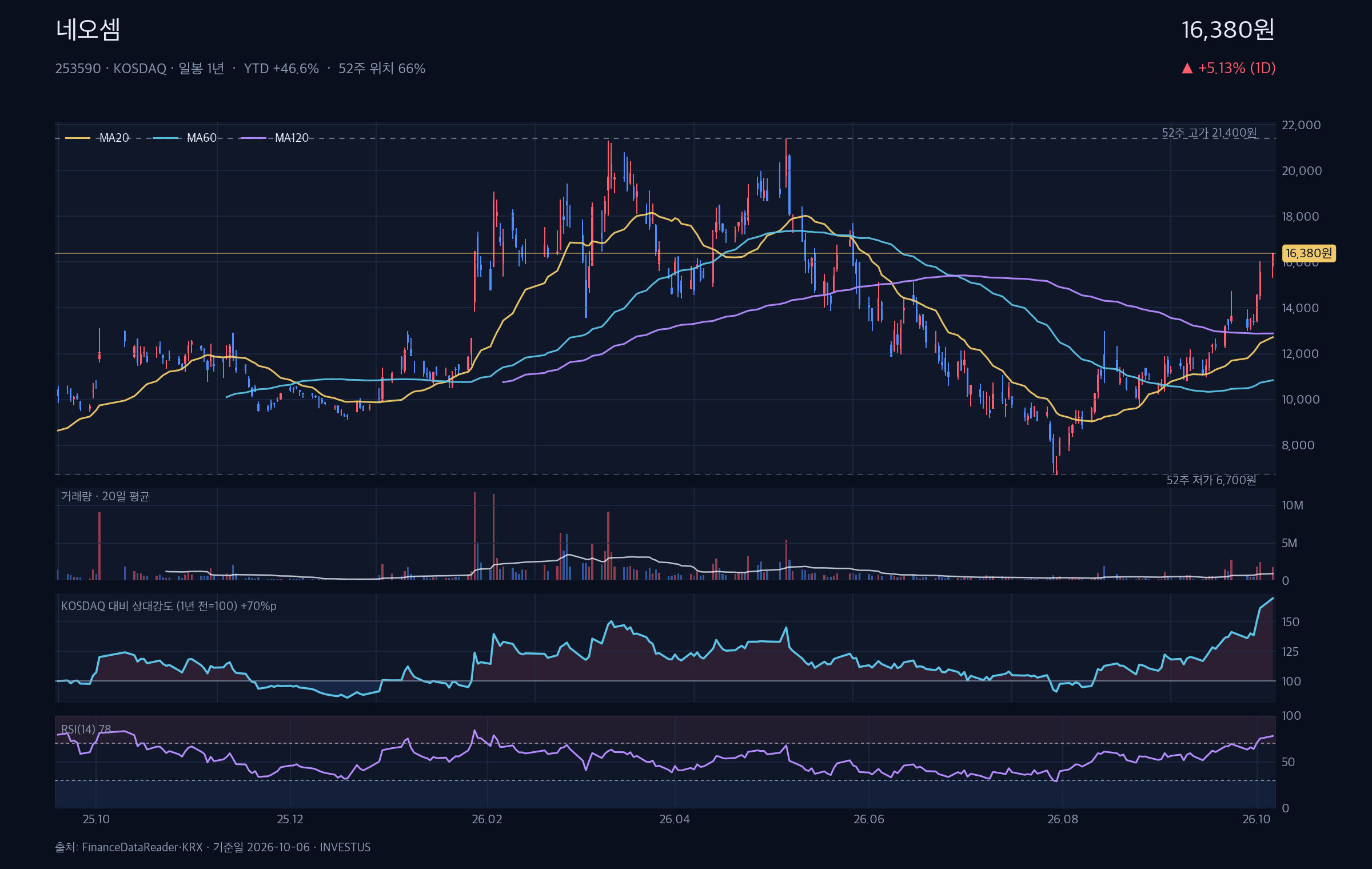Click the KOSDAQ 대비 상대강도 panel label

[169, 606]
